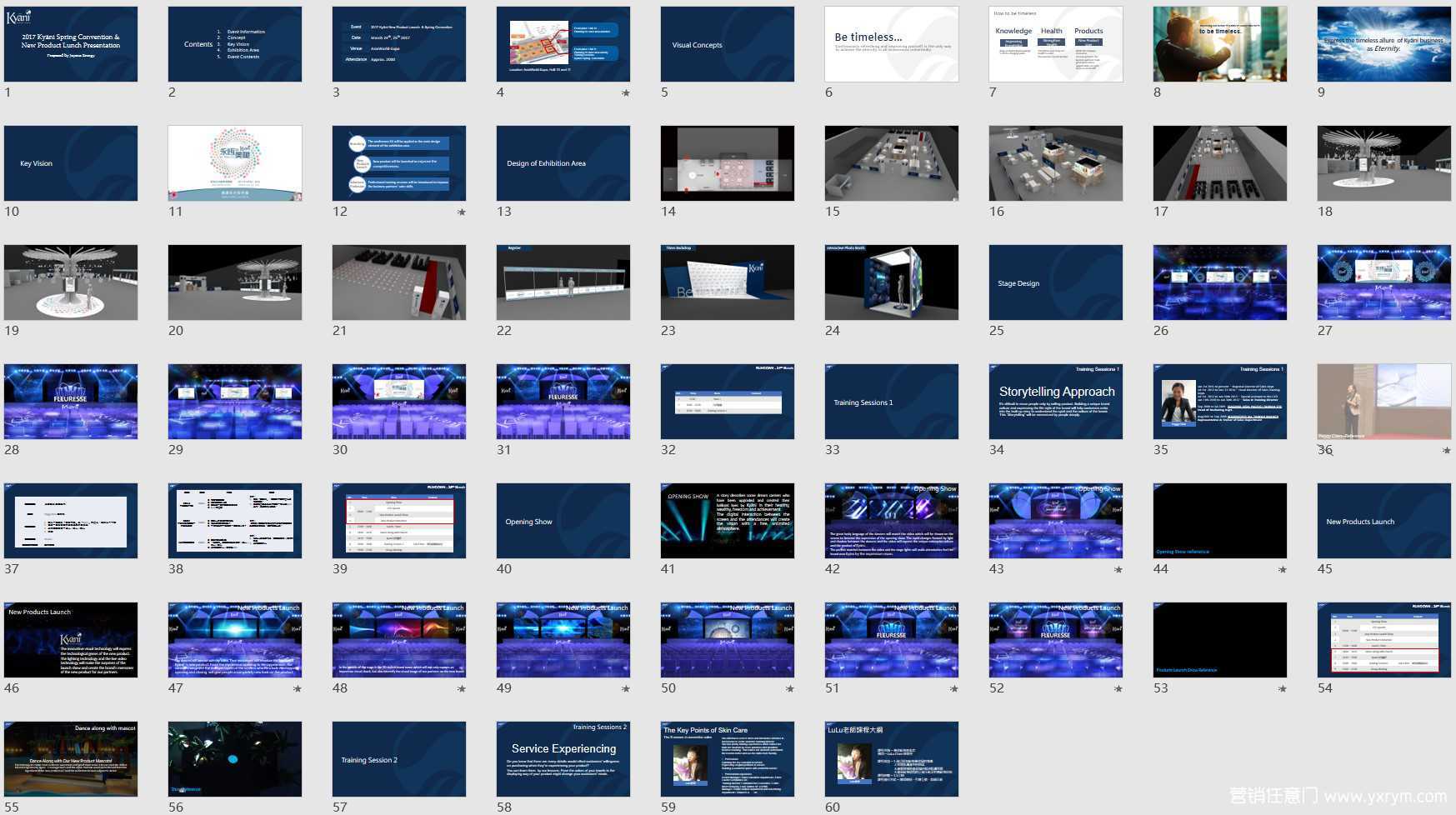Click the transition star icon under slide 12
This screenshot has width=1456, height=815.
(x=462, y=212)
